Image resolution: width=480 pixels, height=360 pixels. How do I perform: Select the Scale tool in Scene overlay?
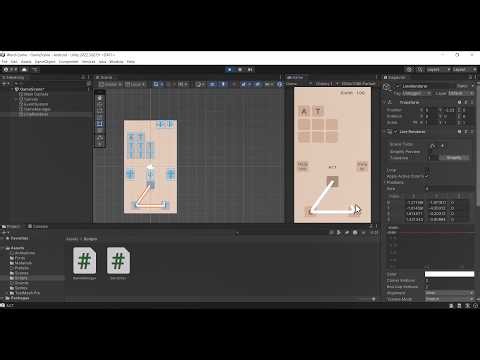click(100, 117)
